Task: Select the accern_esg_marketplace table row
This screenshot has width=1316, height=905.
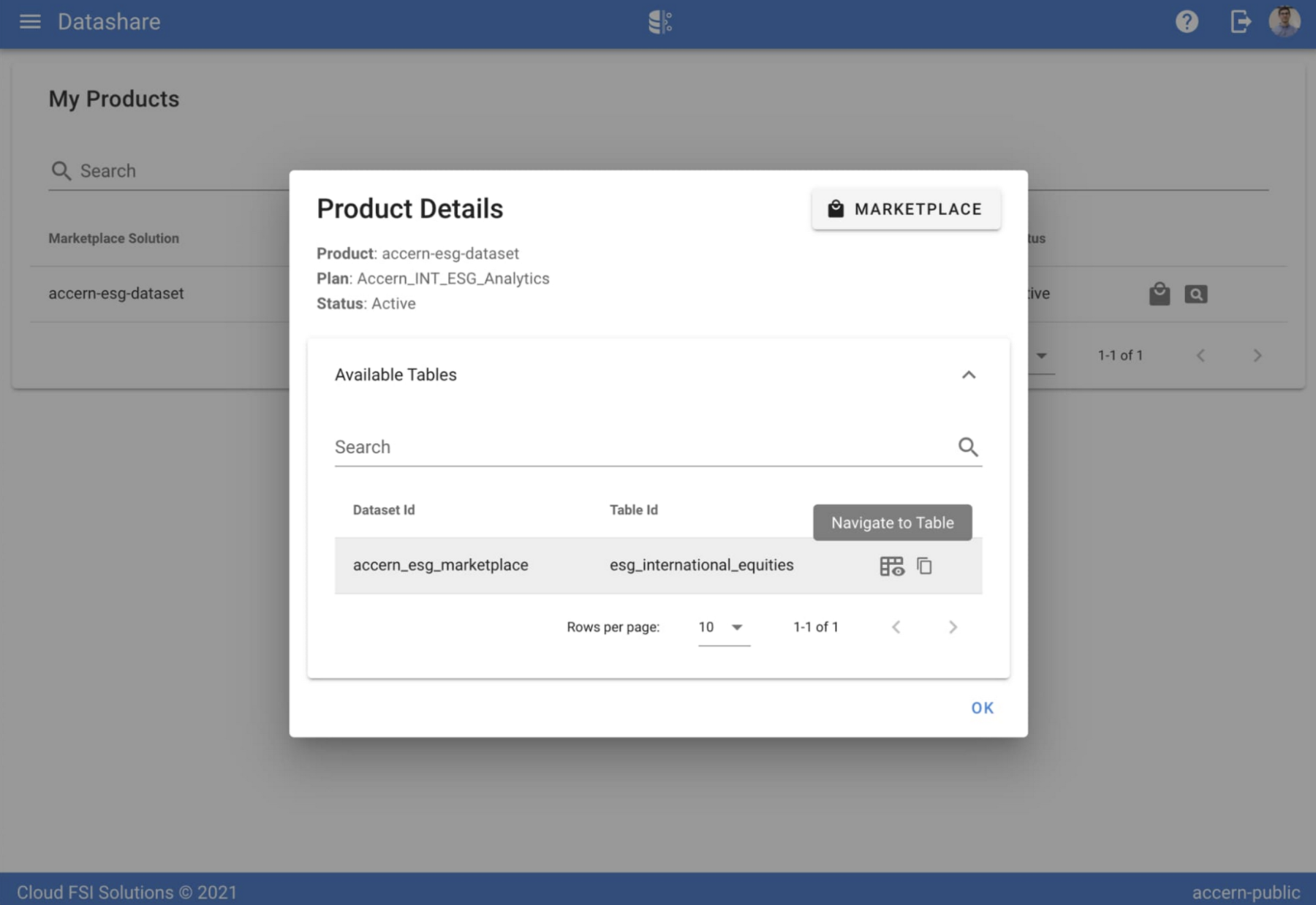Action: 440,565
